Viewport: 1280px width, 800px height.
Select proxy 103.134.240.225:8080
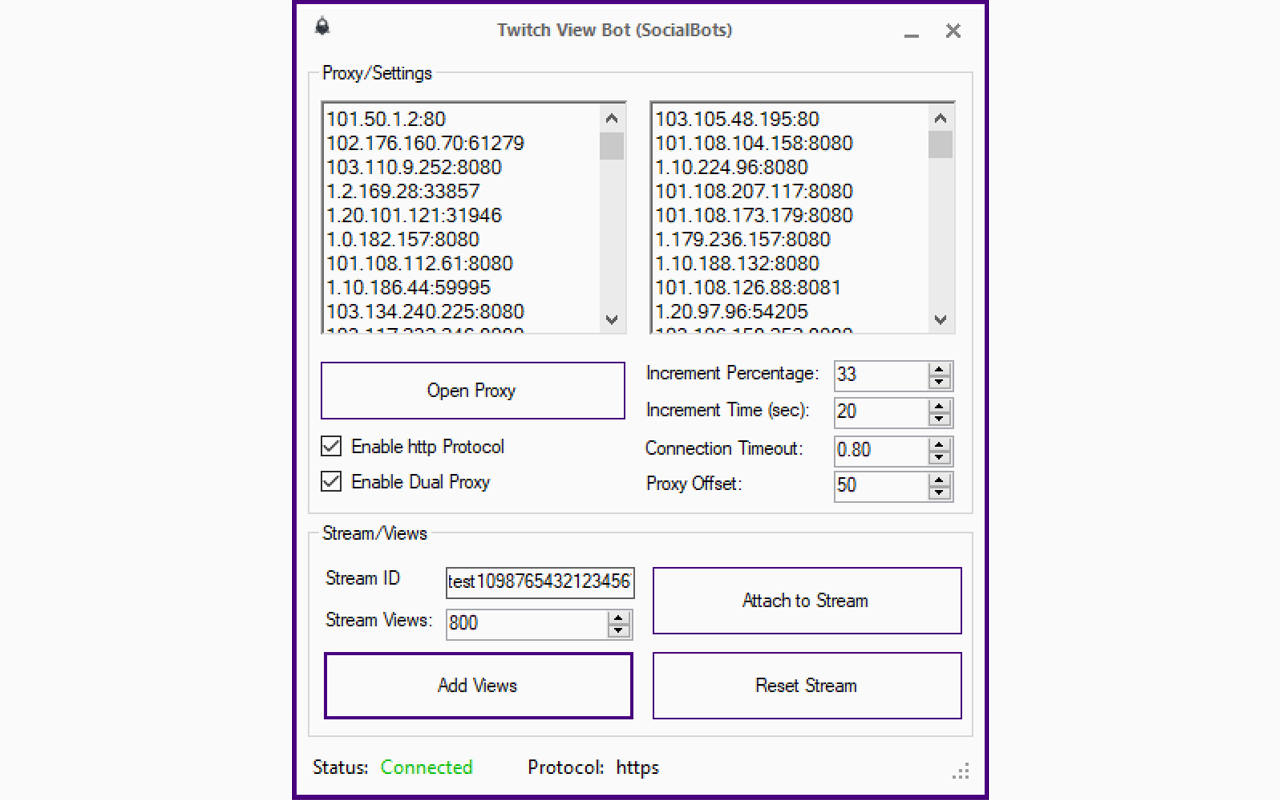pyautogui.click(x=425, y=311)
